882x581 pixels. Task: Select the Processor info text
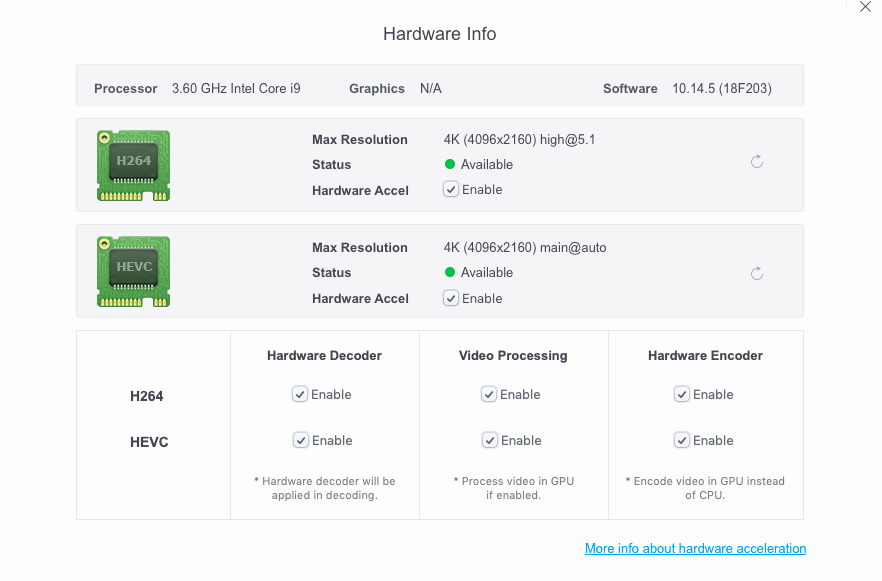[236, 88]
